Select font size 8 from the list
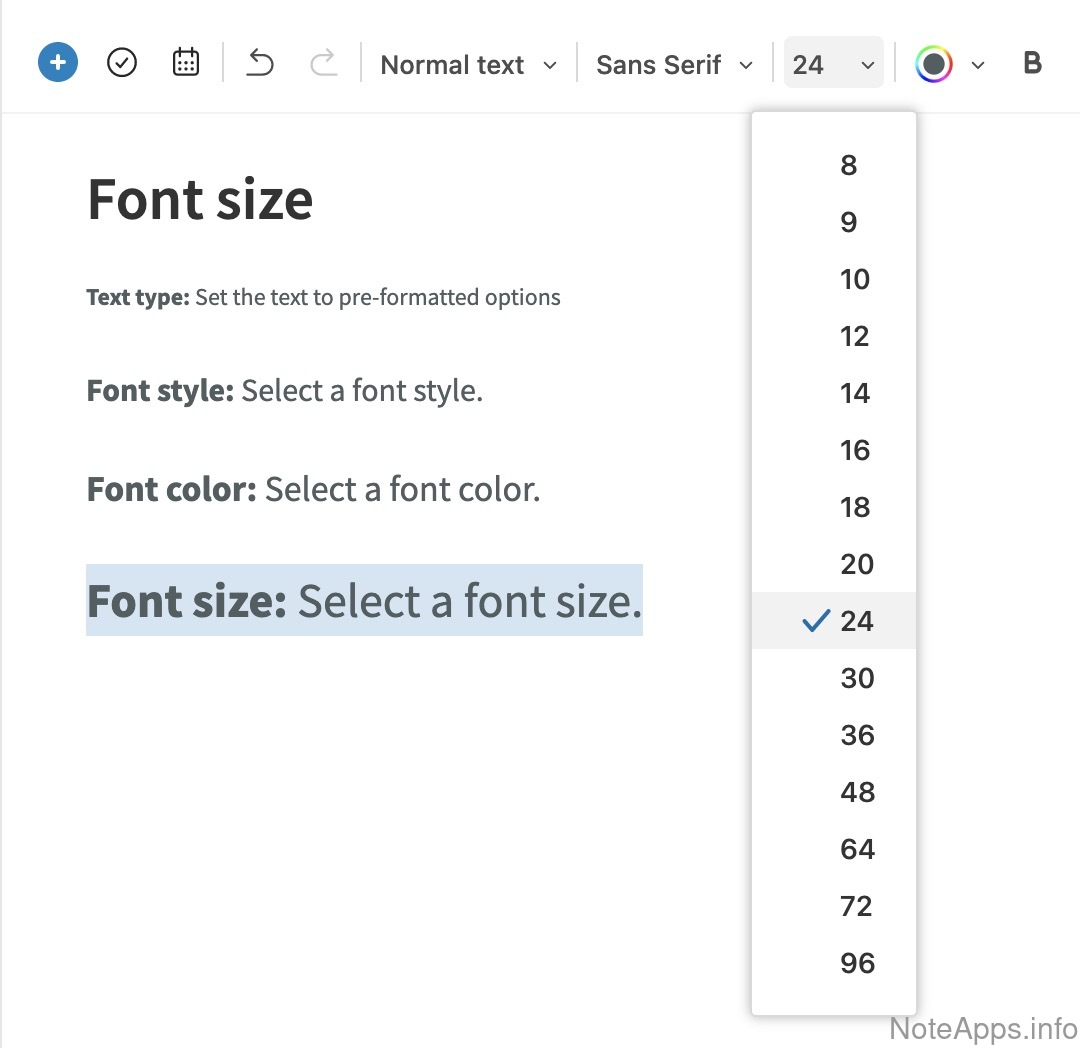1080x1048 pixels. pyautogui.click(x=848, y=165)
